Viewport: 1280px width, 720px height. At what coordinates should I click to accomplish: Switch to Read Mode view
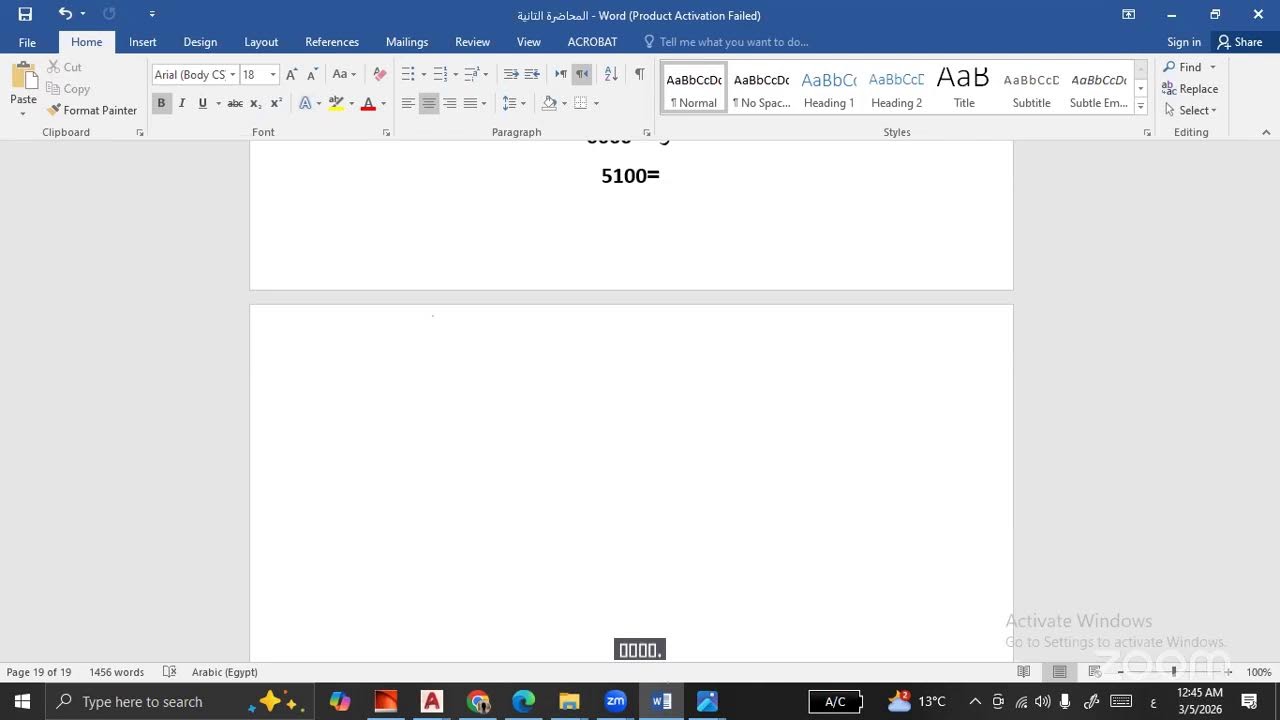click(x=1024, y=672)
